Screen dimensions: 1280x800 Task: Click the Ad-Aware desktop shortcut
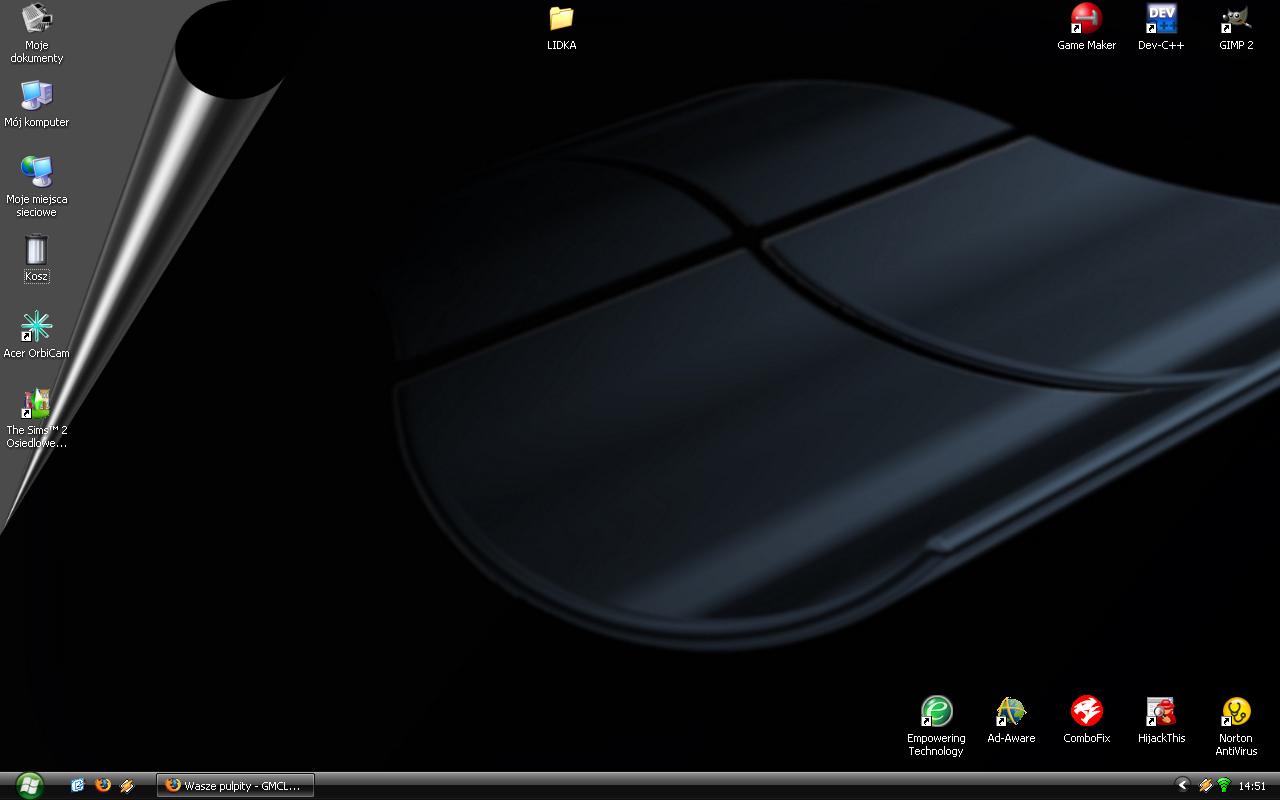click(x=1011, y=712)
